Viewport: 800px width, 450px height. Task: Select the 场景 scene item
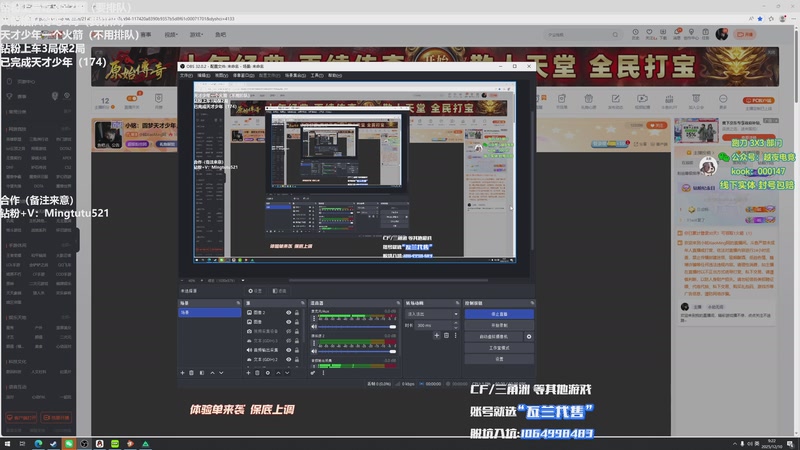[x=210, y=313]
